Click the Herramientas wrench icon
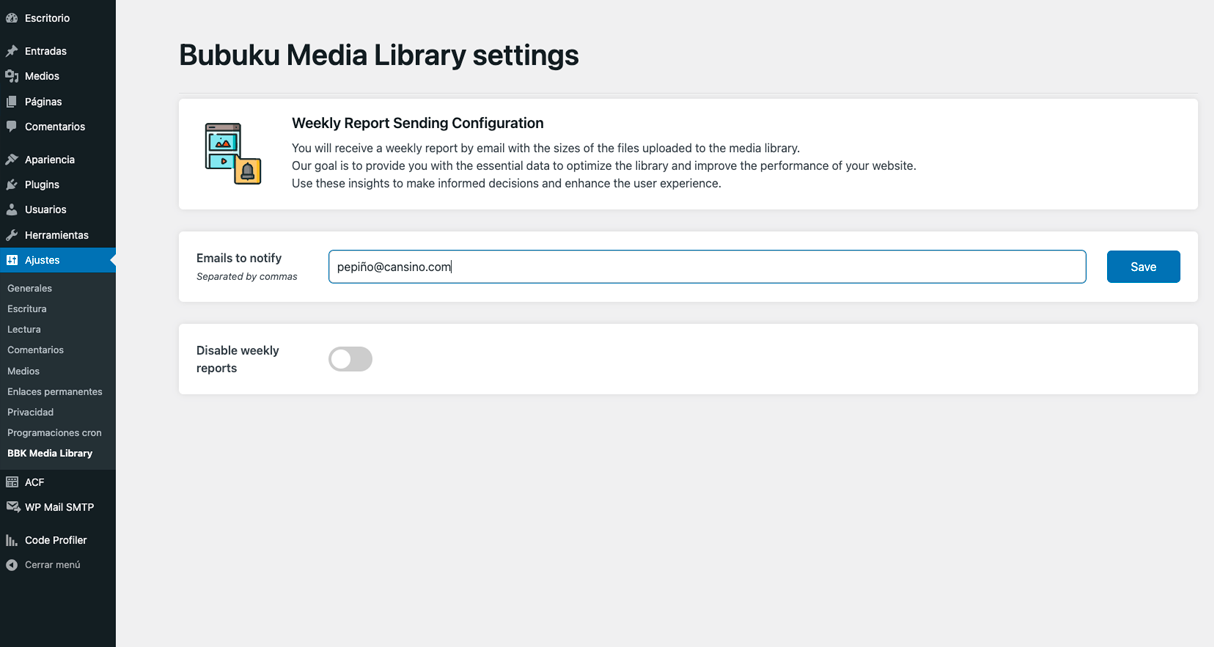This screenshot has height=647, width=1214. coord(12,235)
